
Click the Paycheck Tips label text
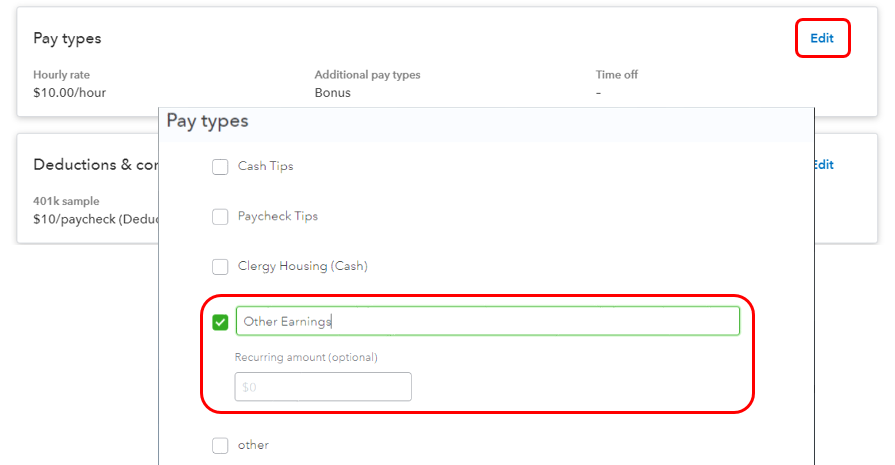[277, 216]
